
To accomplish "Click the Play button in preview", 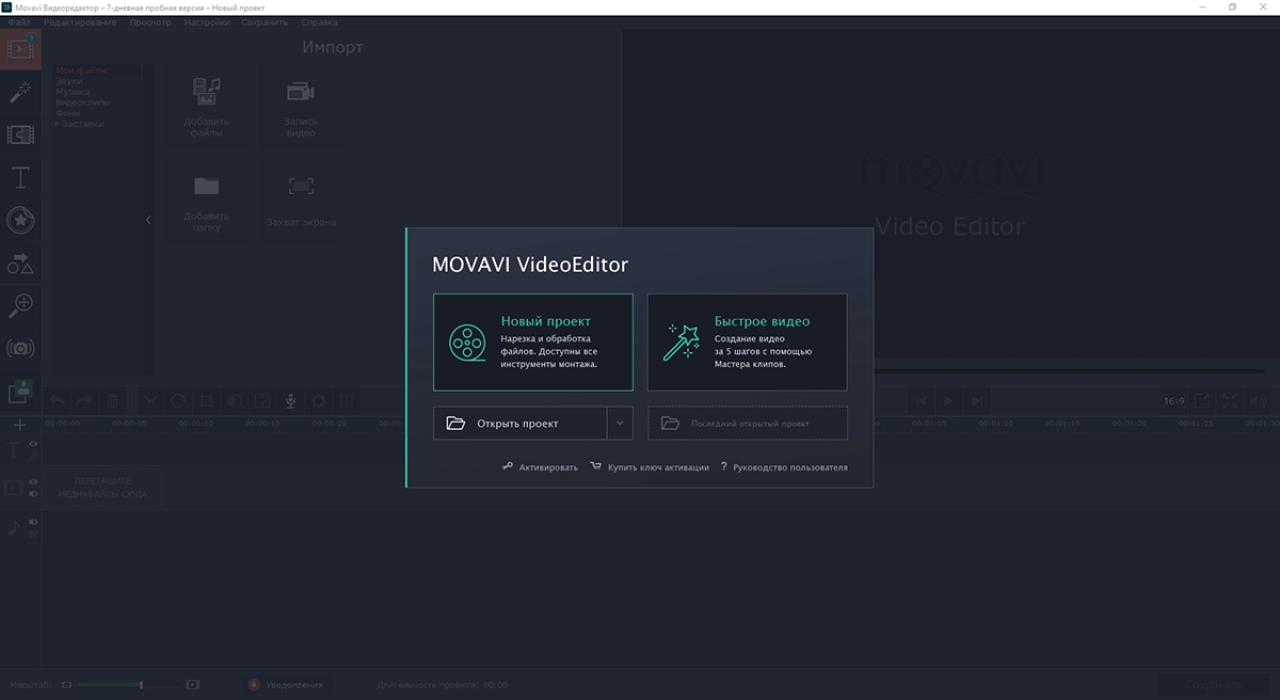I will click(949, 401).
